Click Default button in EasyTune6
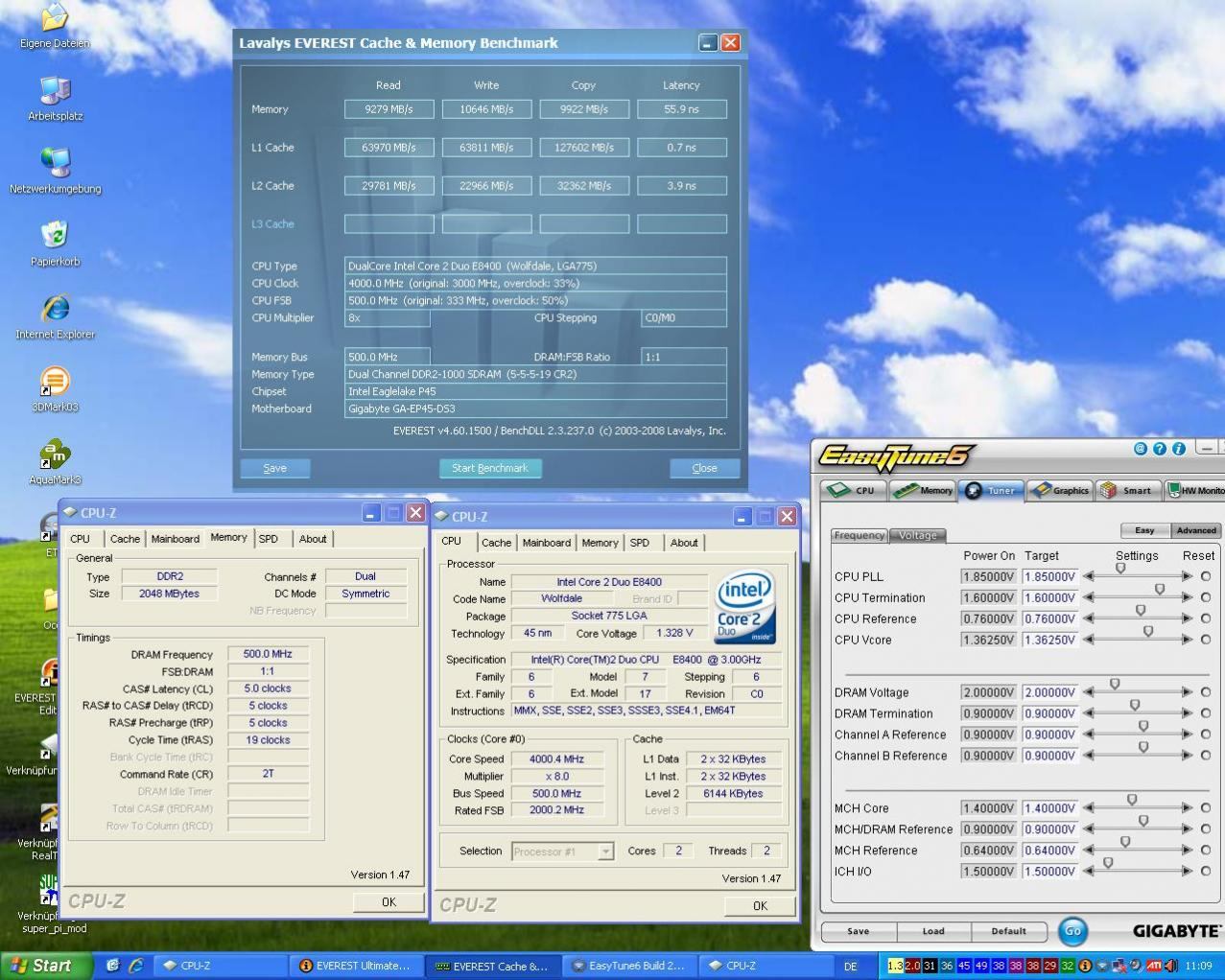The width and height of the screenshot is (1225, 980). pyautogui.click(x=1009, y=931)
